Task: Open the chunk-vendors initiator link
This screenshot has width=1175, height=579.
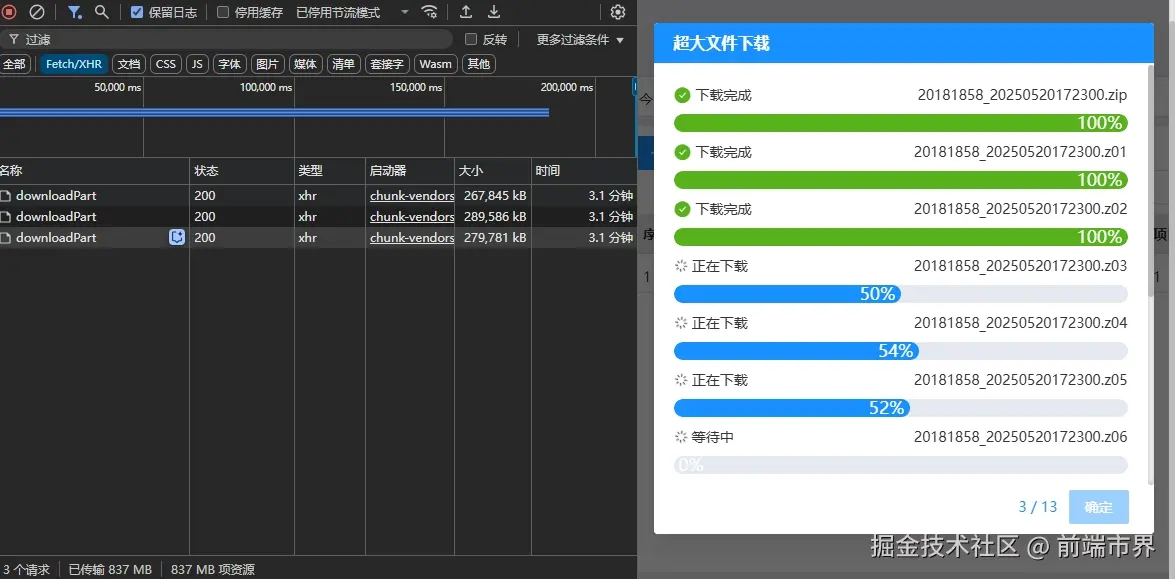Action: [x=411, y=195]
